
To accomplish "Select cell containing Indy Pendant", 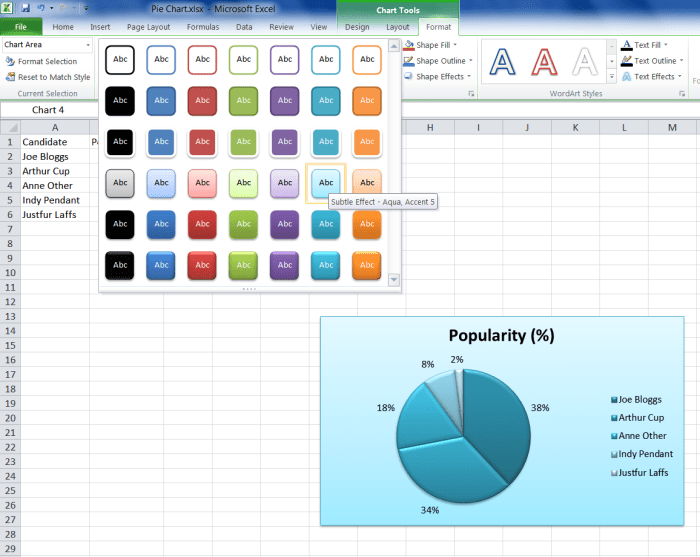I will pyautogui.click(x=55, y=200).
